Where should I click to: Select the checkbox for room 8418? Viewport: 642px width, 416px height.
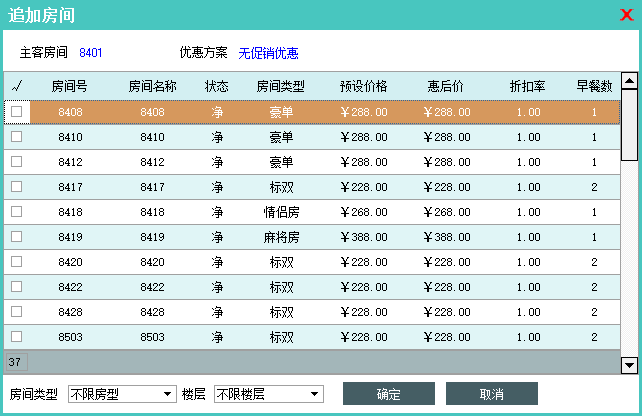tap(16, 211)
